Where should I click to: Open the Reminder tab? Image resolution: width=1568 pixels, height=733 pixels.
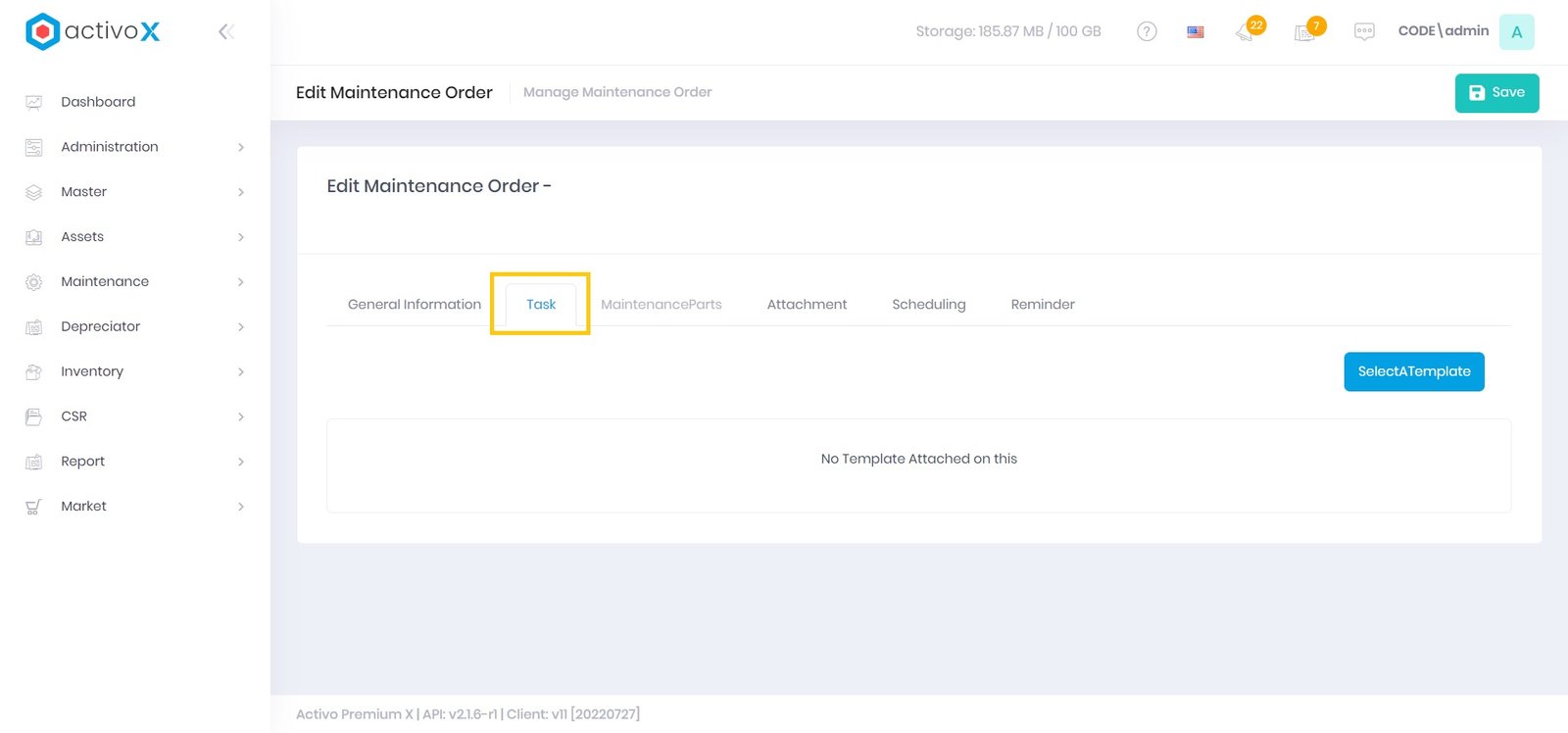(1042, 305)
